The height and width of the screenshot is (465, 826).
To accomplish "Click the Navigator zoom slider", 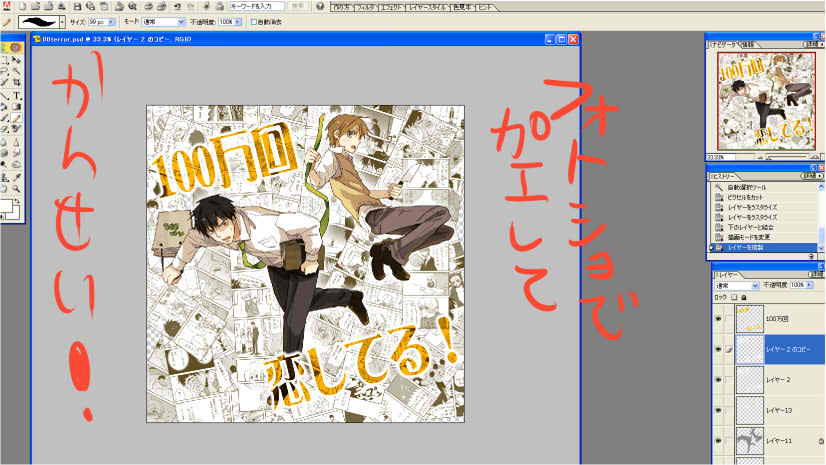I will tap(788, 157).
